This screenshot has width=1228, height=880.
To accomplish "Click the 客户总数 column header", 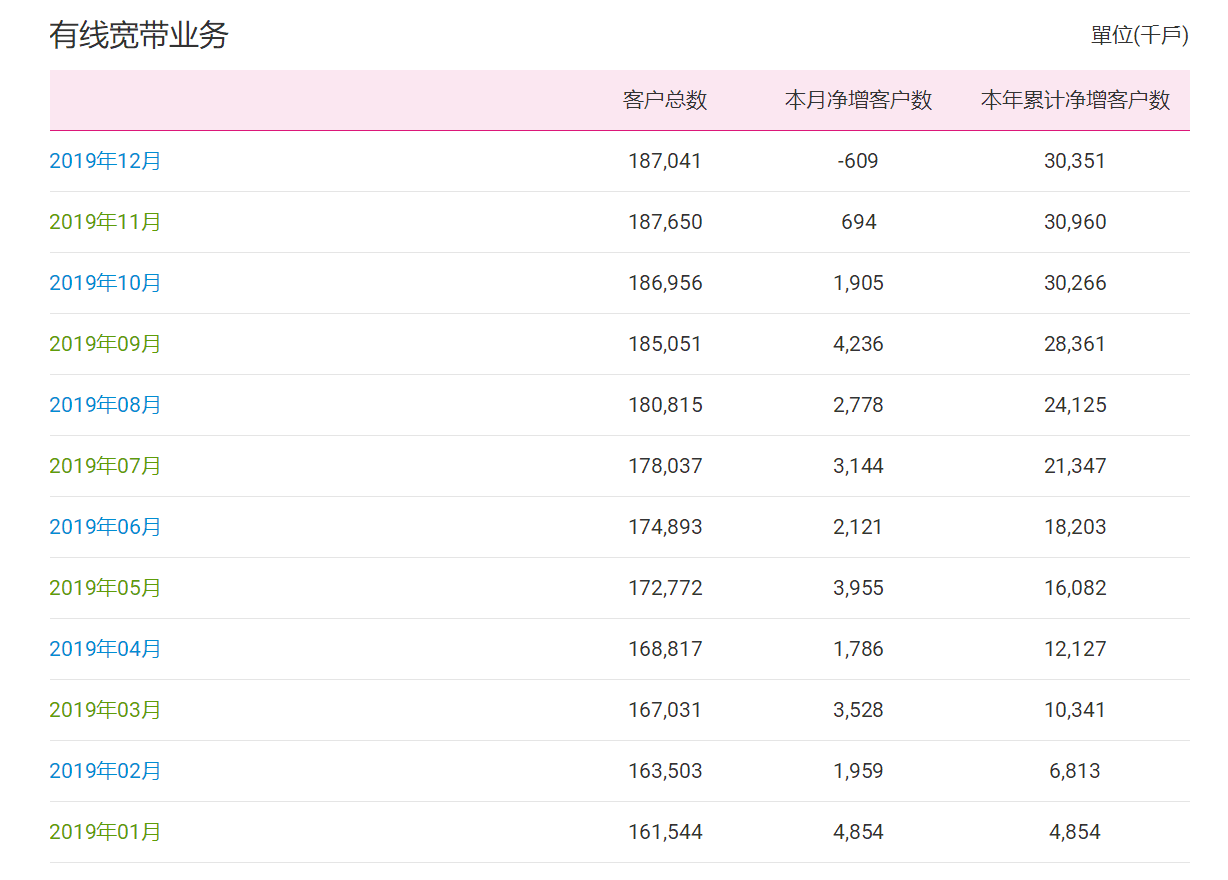I will tap(665, 100).
